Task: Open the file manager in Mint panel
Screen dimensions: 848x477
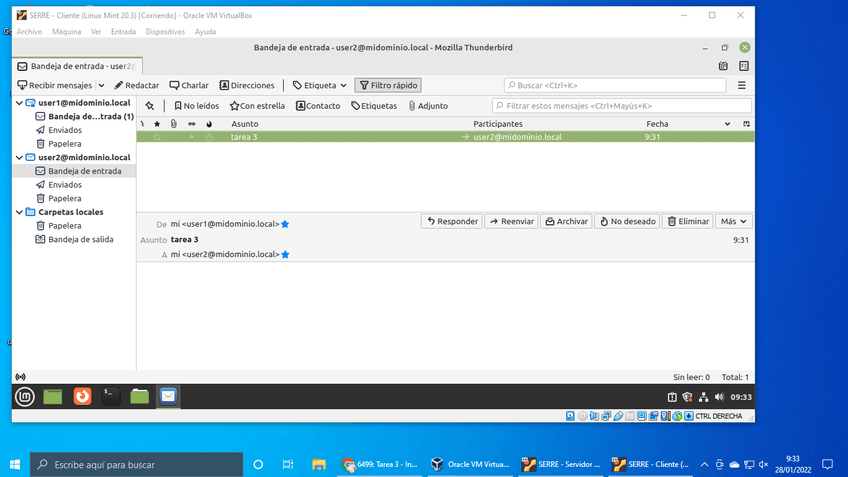Action: coord(140,396)
